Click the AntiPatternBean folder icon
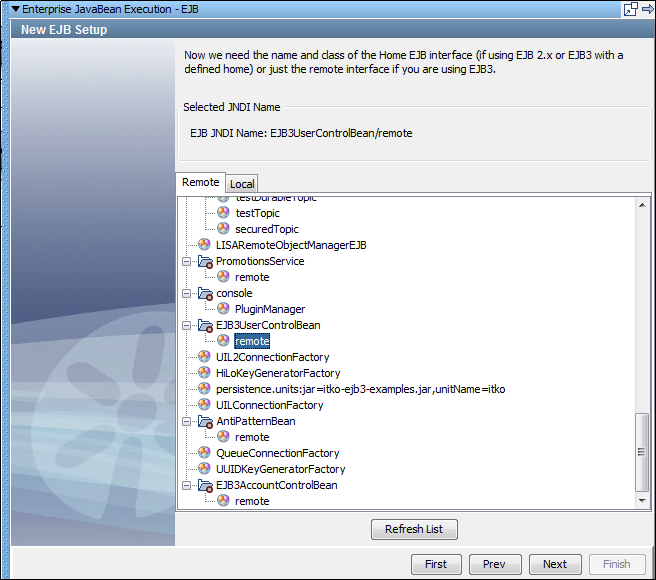The width and height of the screenshot is (656, 580). (x=205, y=421)
